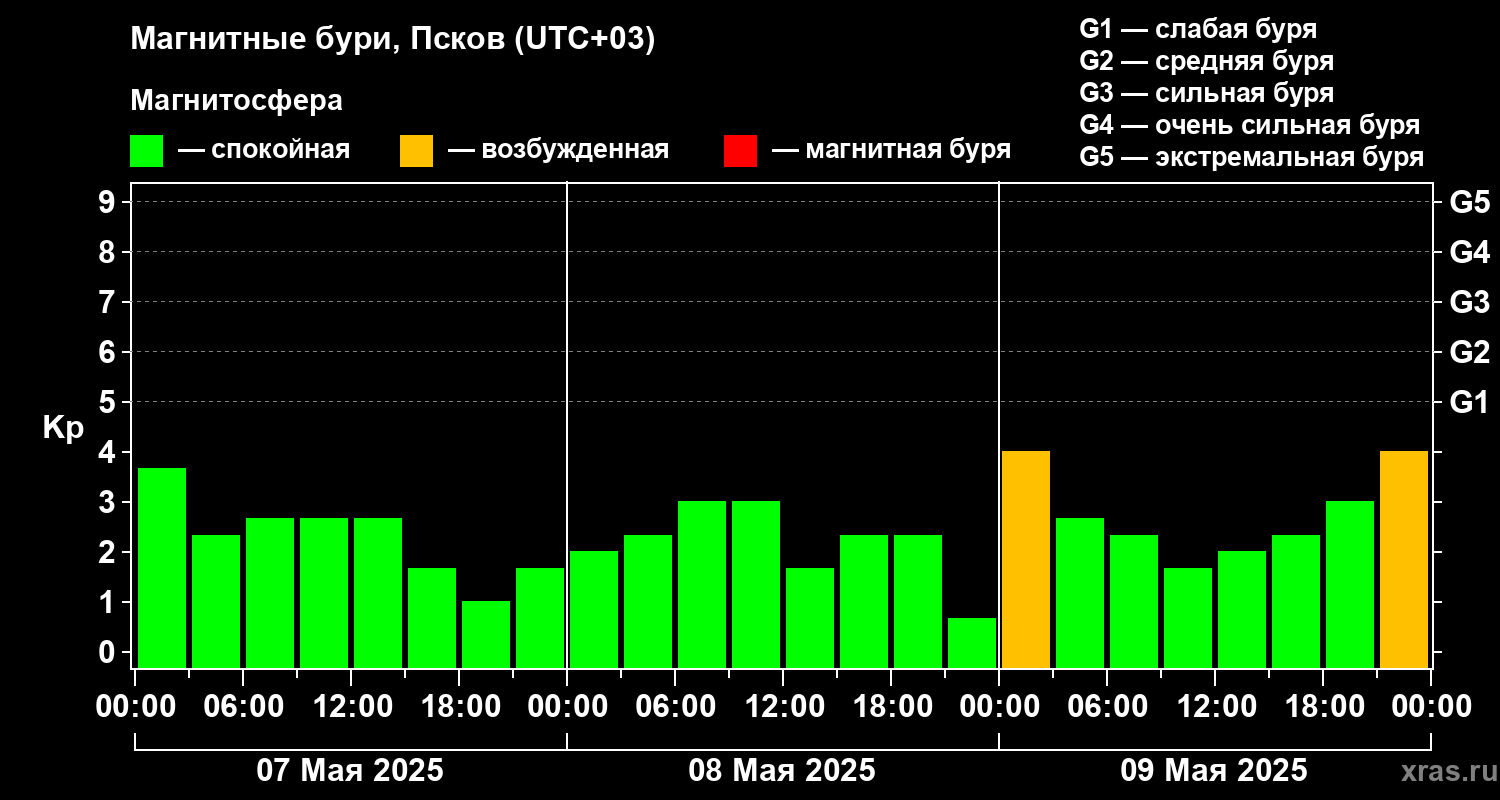Click the 'G2 — средняя буря' legend line

1207,61
